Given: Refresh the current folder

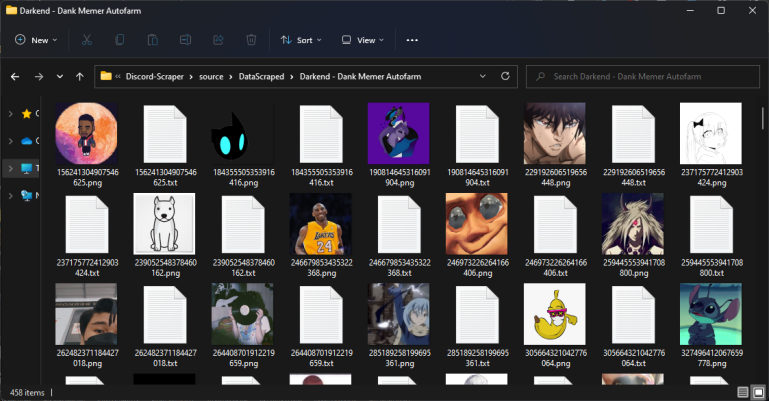Looking at the screenshot, I should pyautogui.click(x=505, y=76).
